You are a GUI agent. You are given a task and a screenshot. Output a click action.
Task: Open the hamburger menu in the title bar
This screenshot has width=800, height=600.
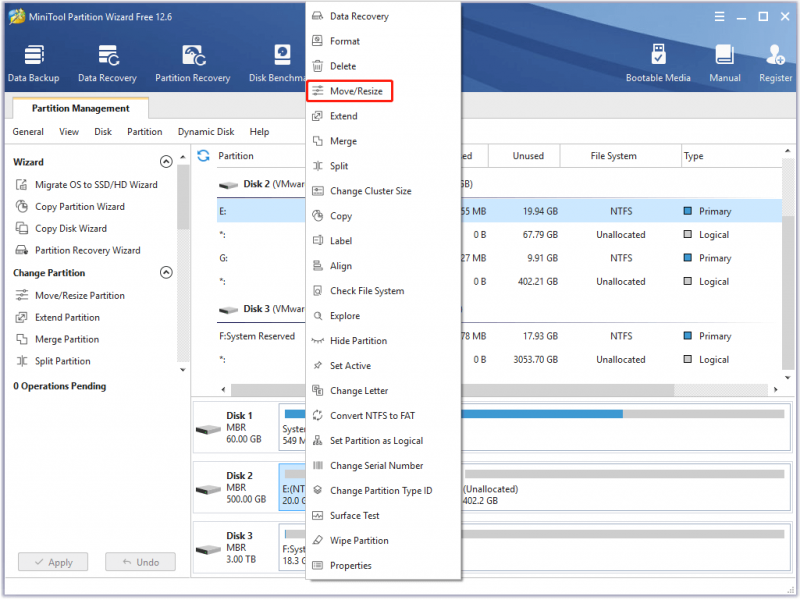click(x=719, y=17)
